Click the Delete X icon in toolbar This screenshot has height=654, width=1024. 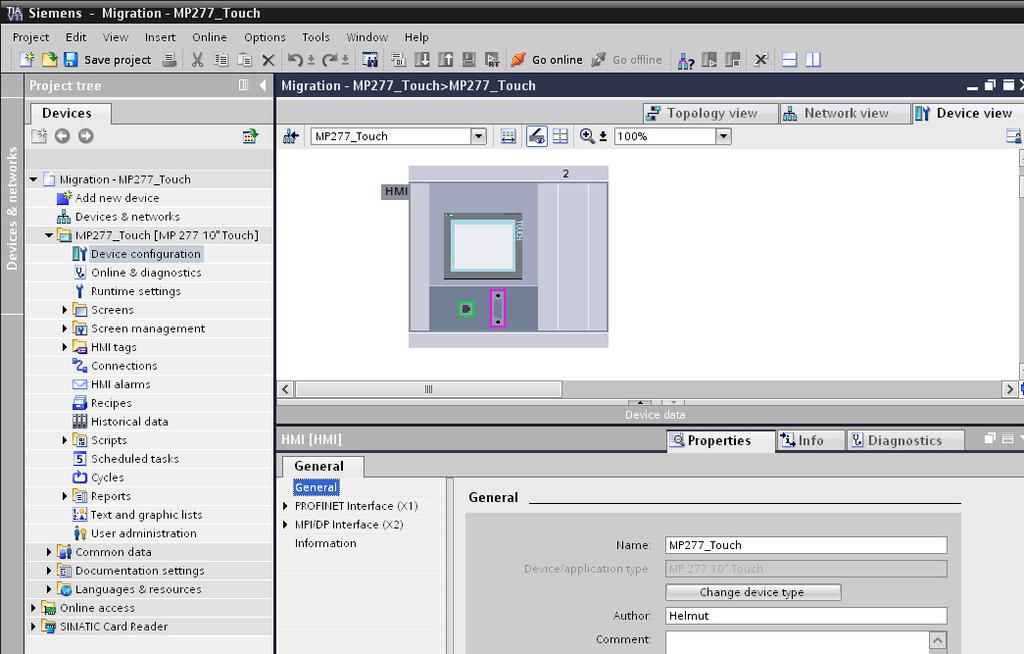pos(268,60)
